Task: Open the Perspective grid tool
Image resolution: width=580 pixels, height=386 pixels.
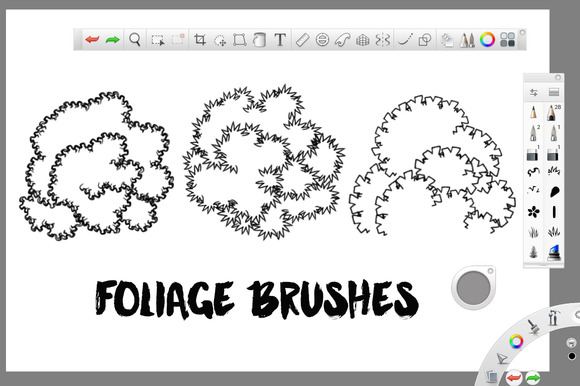Action: tap(362, 40)
